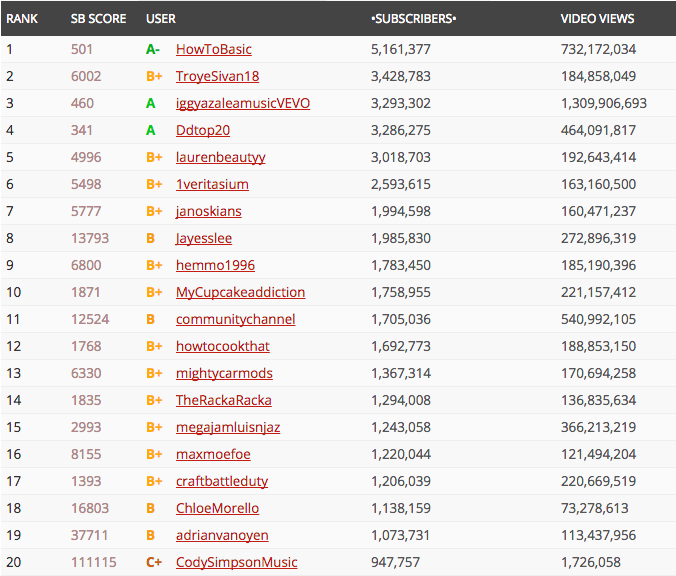Click video views 464,091,817
This screenshot has height=576, width=676.
click(x=598, y=130)
